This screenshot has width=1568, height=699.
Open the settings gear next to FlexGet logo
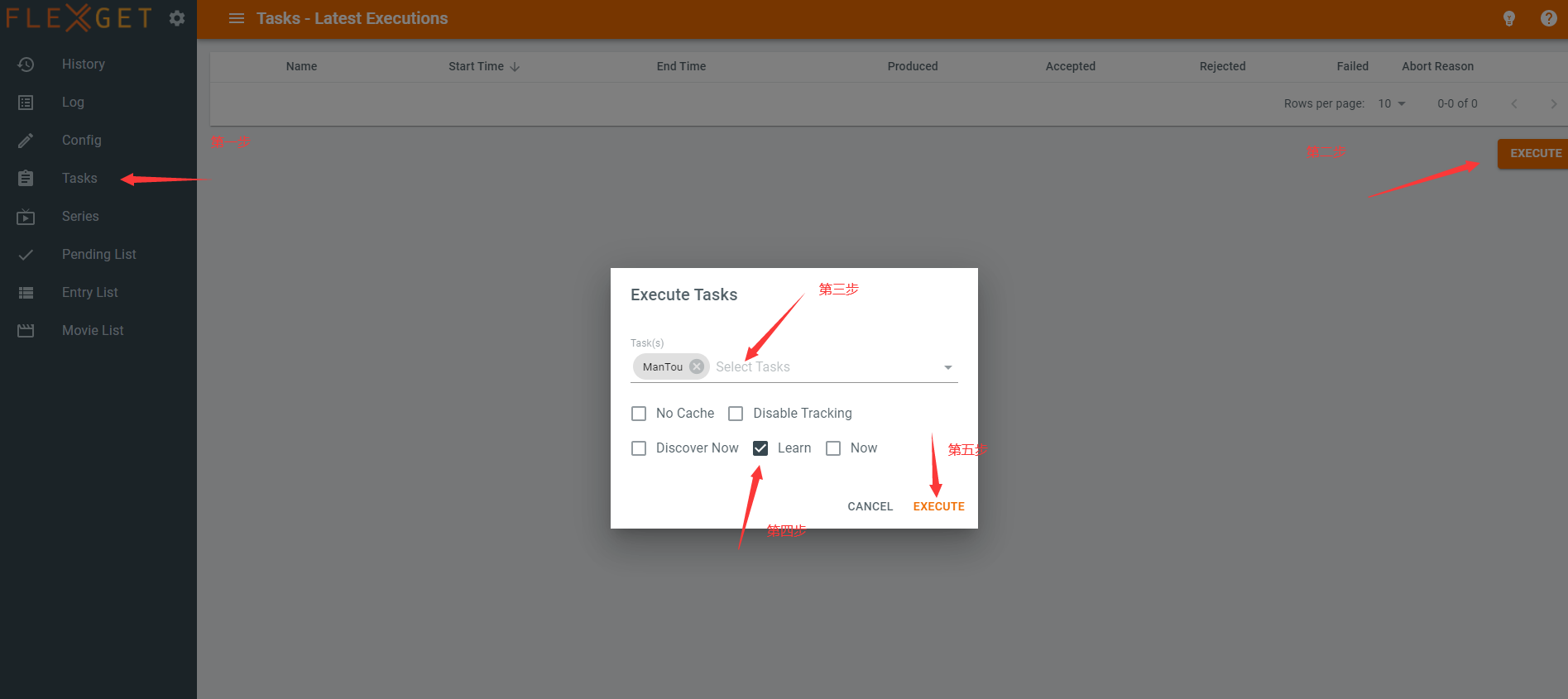pyautogui.click(x=177, y=18)
